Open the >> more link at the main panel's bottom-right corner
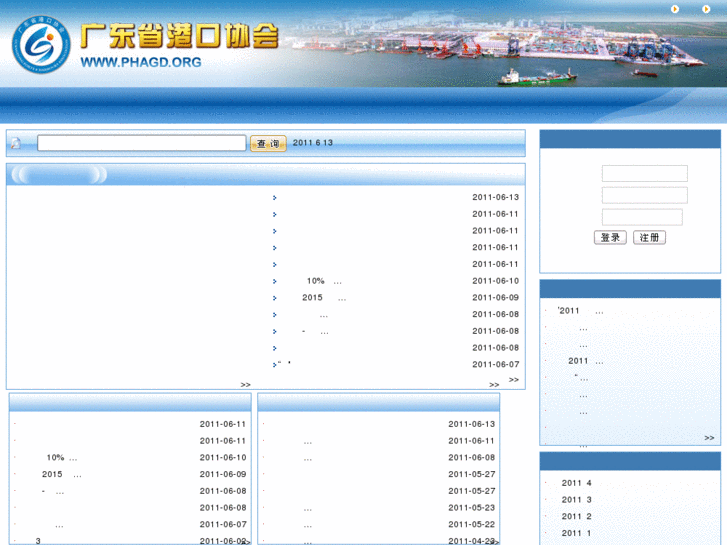The width and height of the screenshot is (727, 545). 513,379
